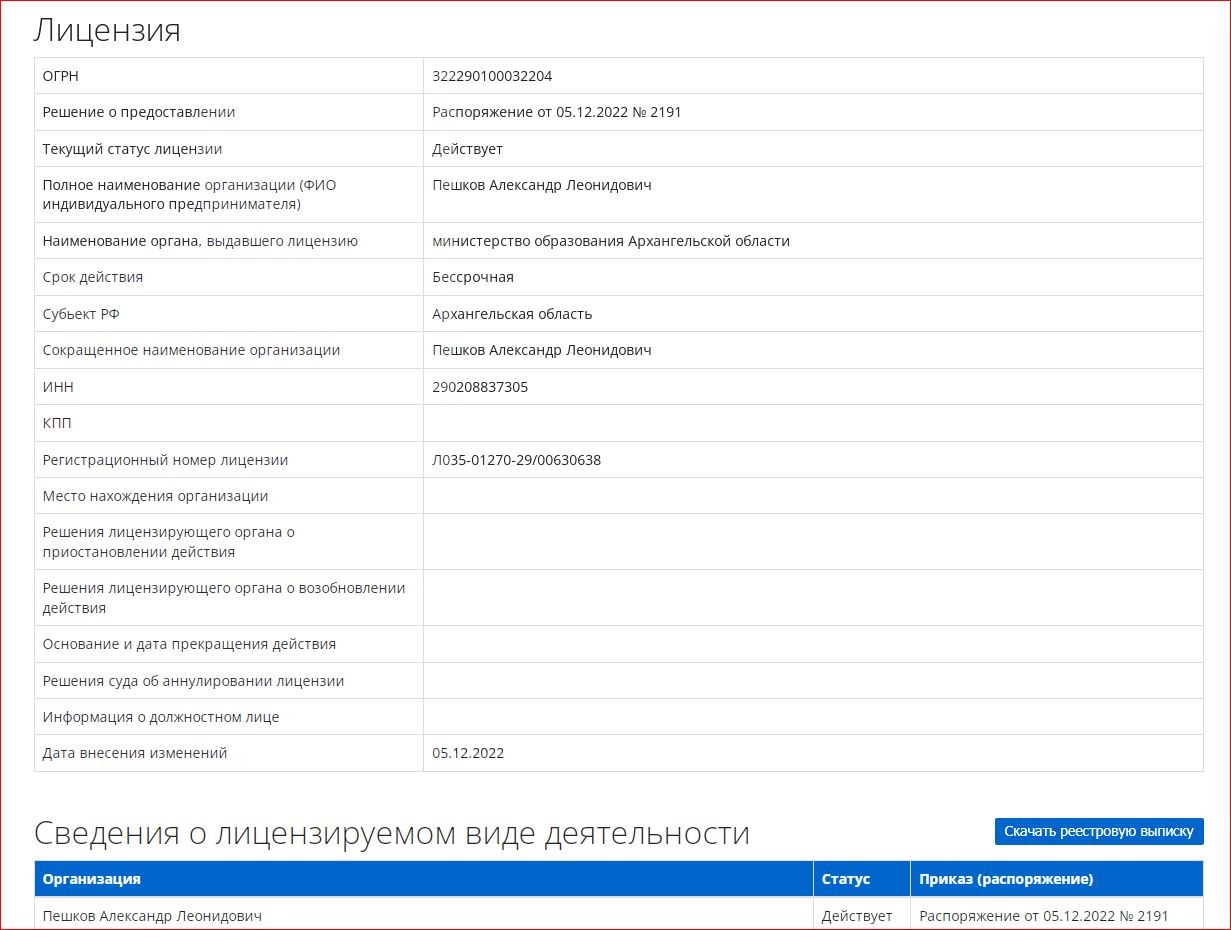Click license registration number Л035-01270-29/00630638
Viewport: 1231px width, 930px height.
pos(516,460)
